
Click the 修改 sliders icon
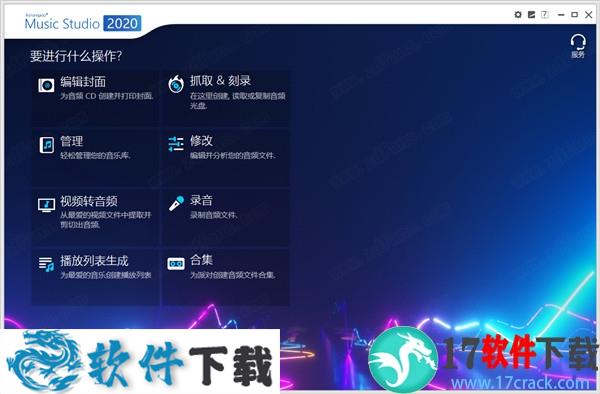pos(176,144)
